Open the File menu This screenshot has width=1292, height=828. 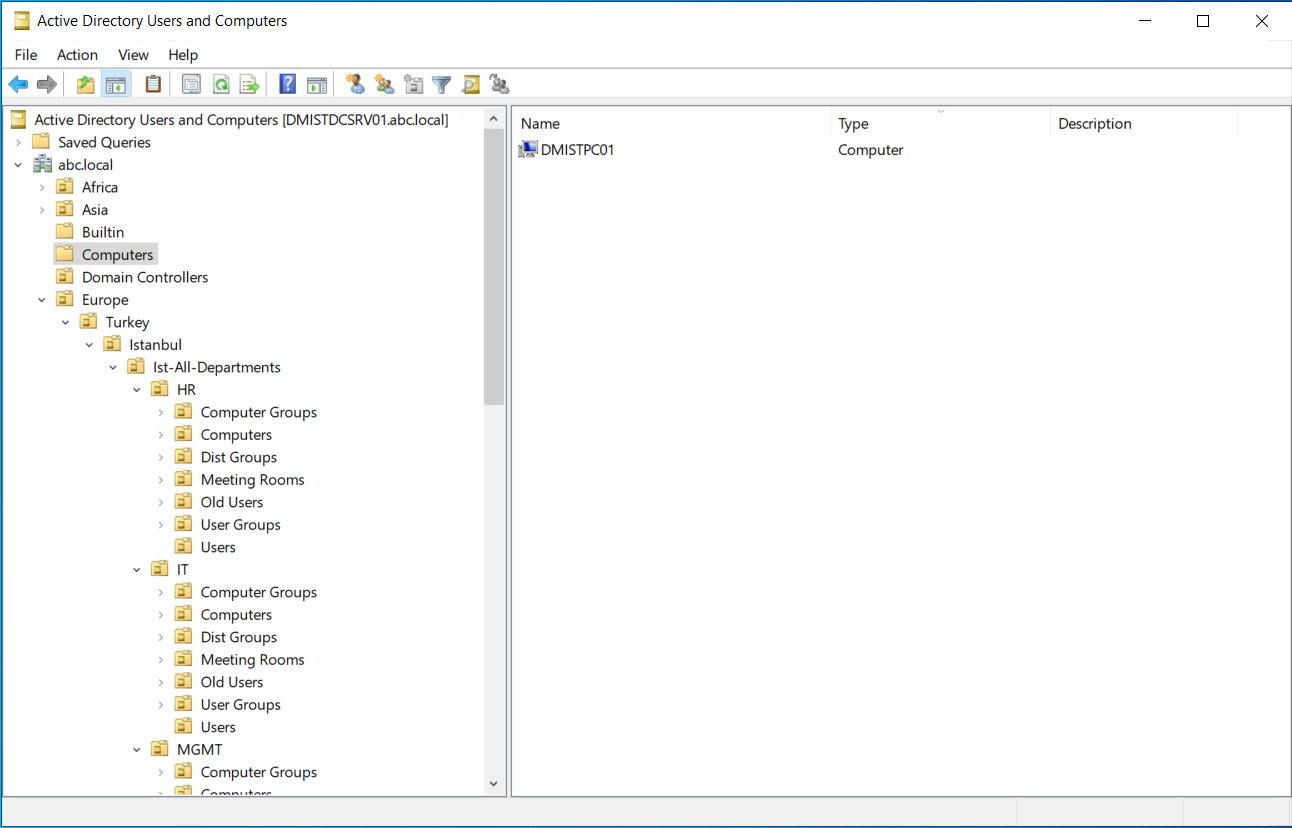[26, 55]
